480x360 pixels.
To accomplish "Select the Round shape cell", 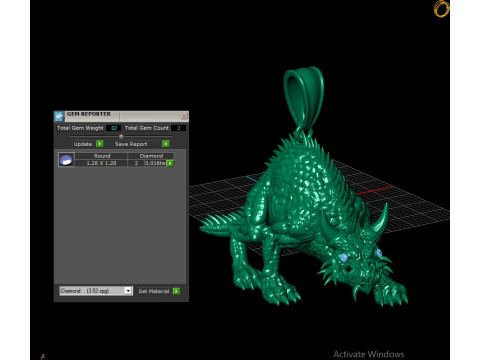I will click(101, 156).
